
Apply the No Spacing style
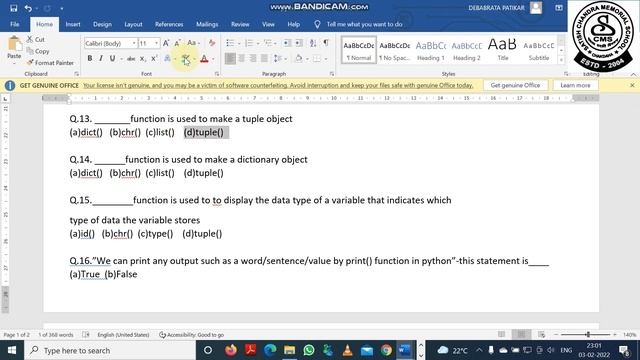[395, 51]
